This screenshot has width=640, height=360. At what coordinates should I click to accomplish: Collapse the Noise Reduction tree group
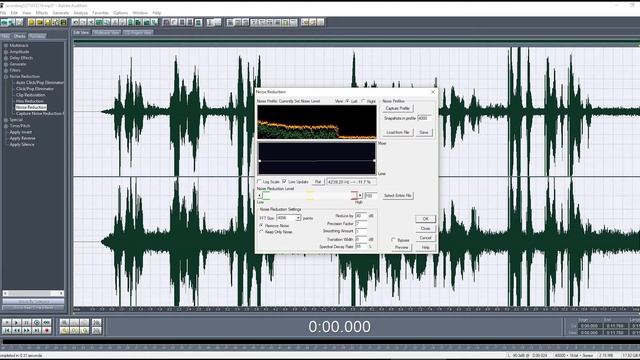(6, 76)
